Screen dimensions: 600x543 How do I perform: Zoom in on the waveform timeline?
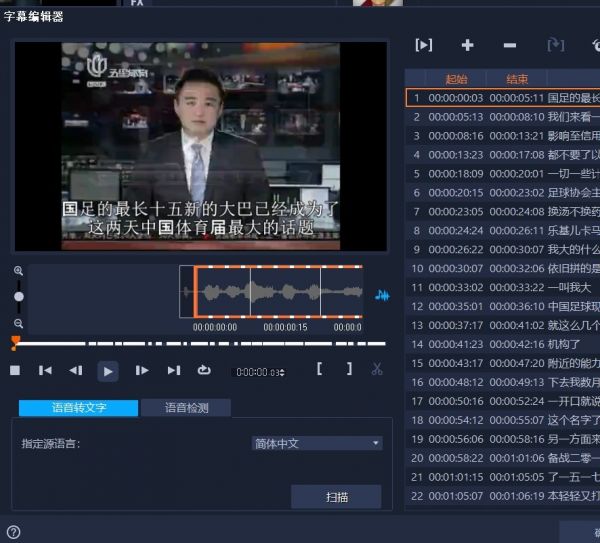(18, 271)
